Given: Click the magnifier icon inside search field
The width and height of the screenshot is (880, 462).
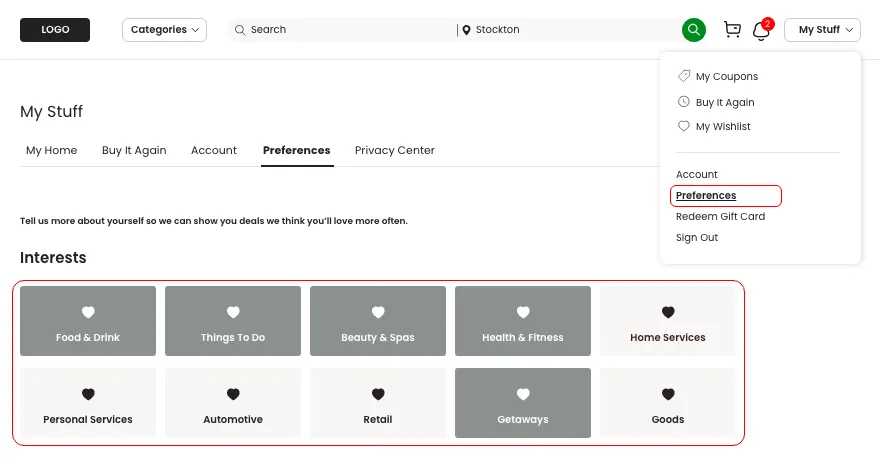Looking at the screenshot, I should coord(240,30).
